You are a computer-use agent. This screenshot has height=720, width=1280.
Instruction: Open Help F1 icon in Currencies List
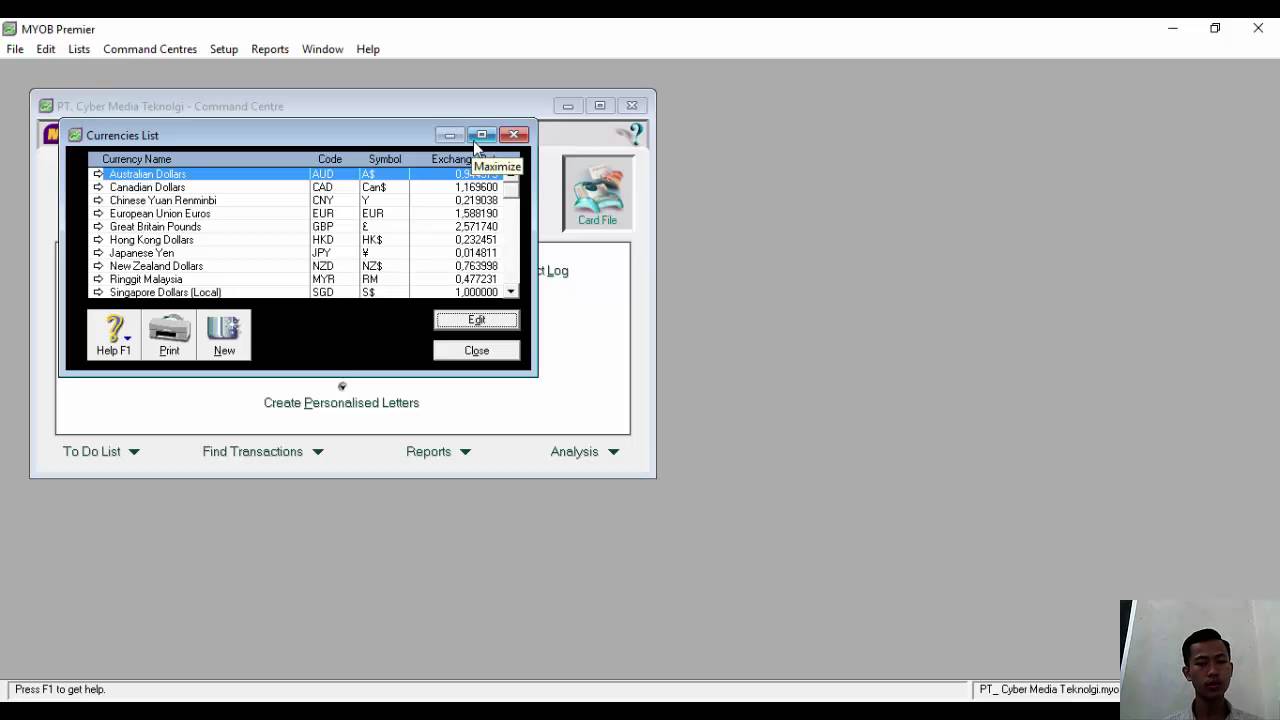coord(113,335)
